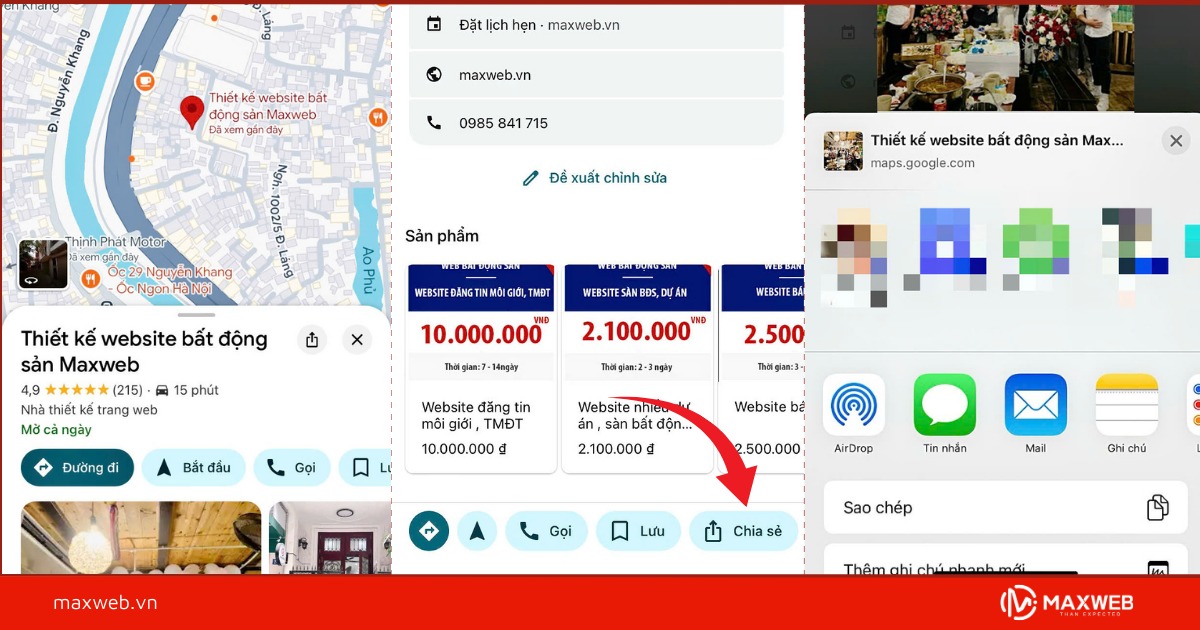Tap the Lưu save button
This screenshot has width=1200, height=630.
click(x=638, y=531)
